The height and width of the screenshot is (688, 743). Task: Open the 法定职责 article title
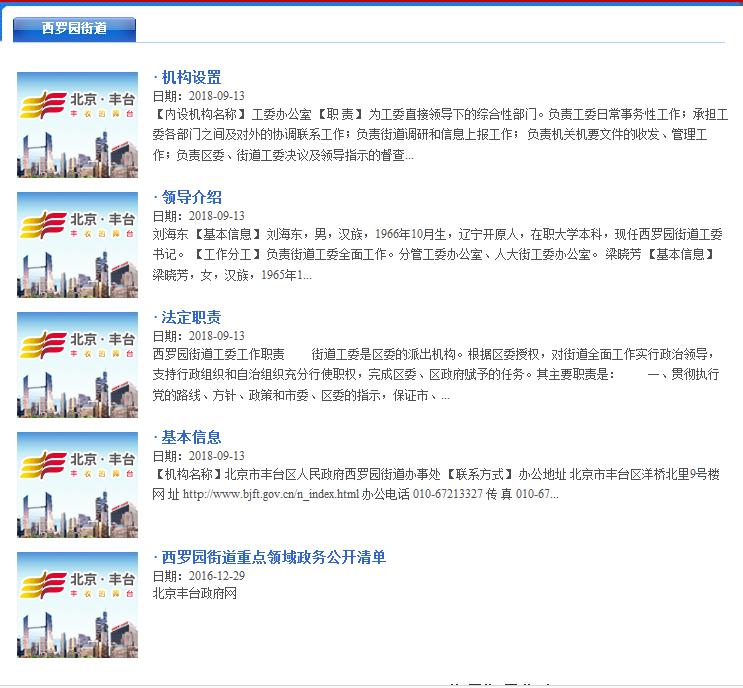(191, 318)
